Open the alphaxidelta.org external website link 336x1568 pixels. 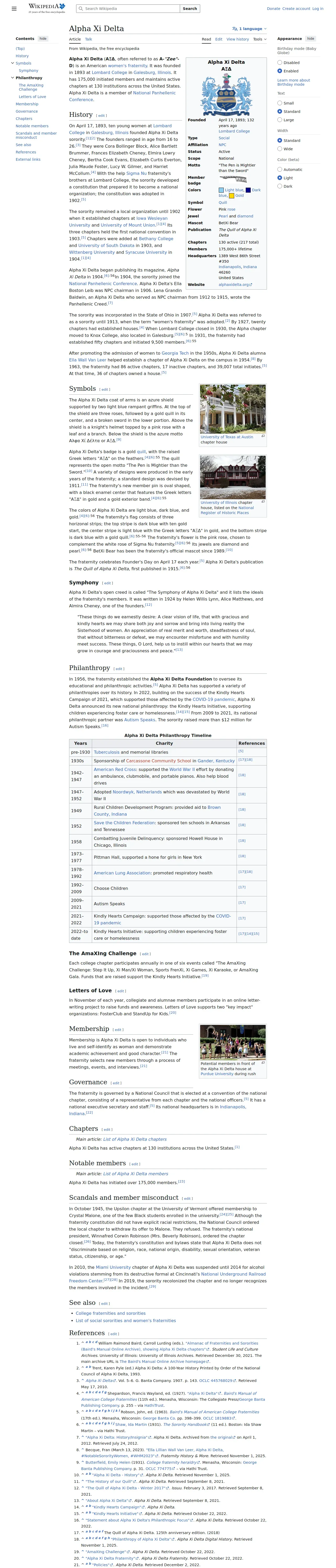[x=235, y=284]
